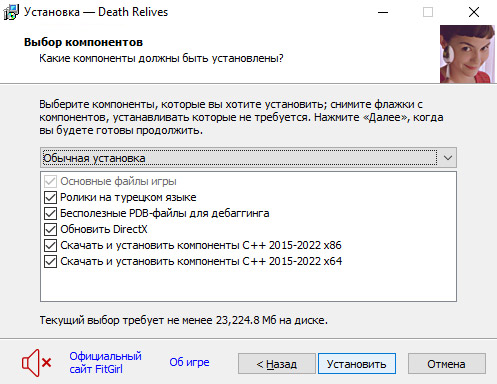Open Официальный сайт FitGirl link
Screen dimensions: 497x384
tap(105, 363)
